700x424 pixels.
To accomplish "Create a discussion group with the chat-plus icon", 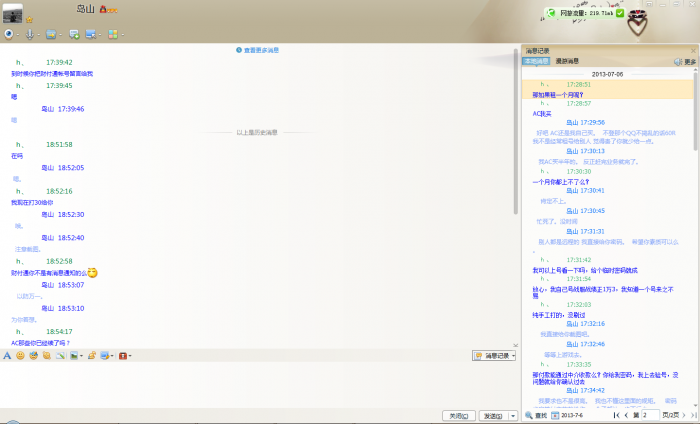I will [x=74, y=34].
